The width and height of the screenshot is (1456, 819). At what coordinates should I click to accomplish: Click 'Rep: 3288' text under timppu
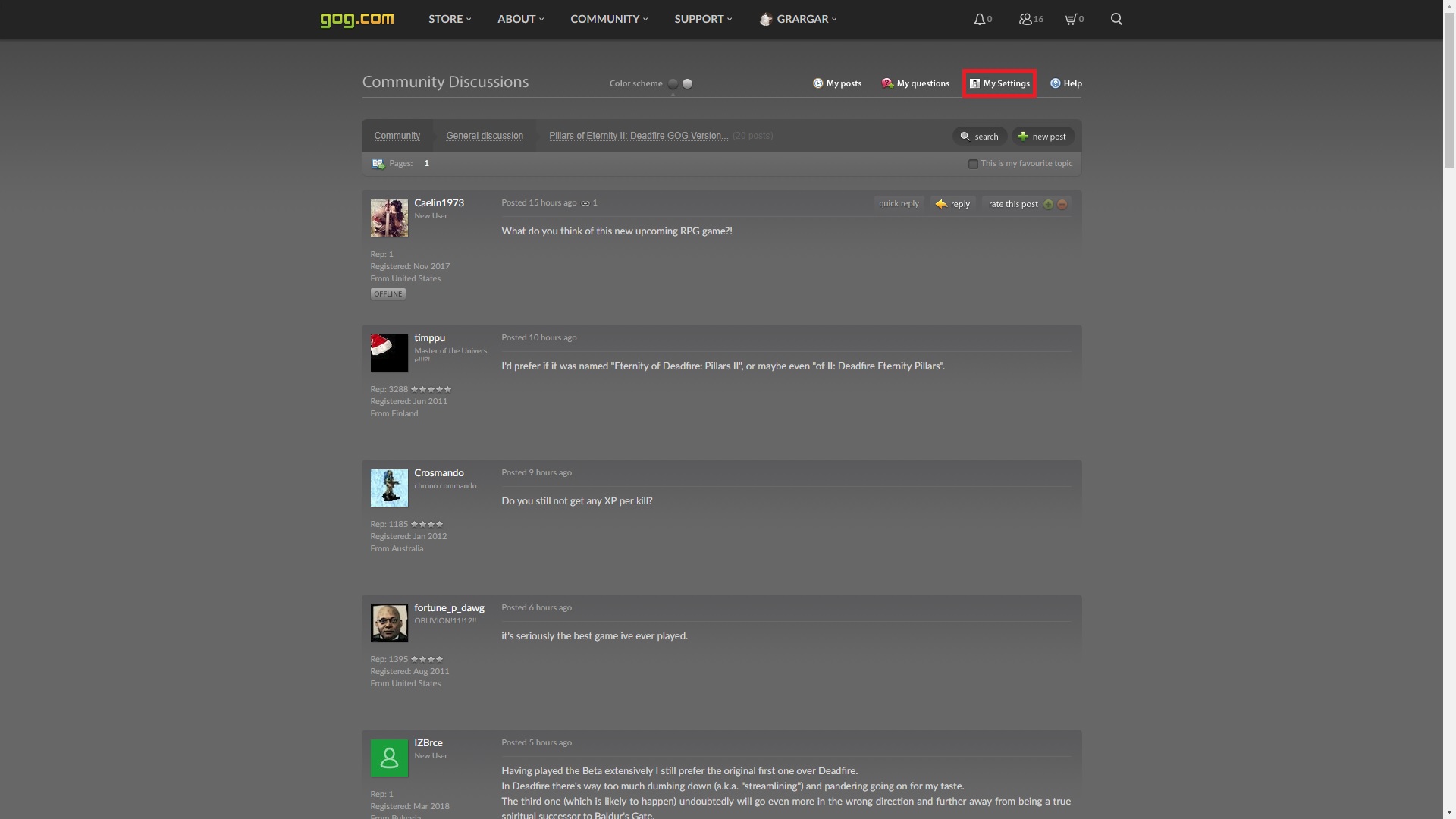[x=389, y=390]
